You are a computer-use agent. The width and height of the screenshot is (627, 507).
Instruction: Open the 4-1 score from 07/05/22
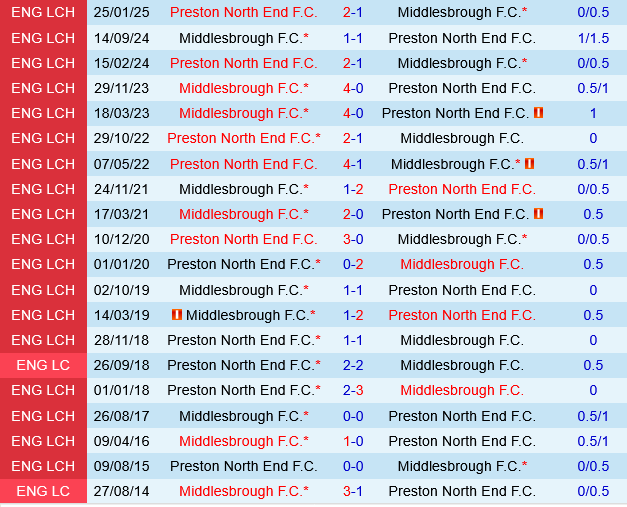[353, 164]
